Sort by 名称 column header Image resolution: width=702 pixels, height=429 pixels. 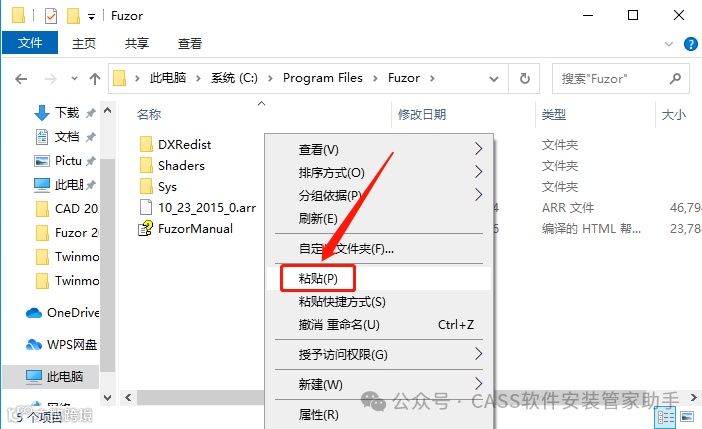click(x=149, y=115)
